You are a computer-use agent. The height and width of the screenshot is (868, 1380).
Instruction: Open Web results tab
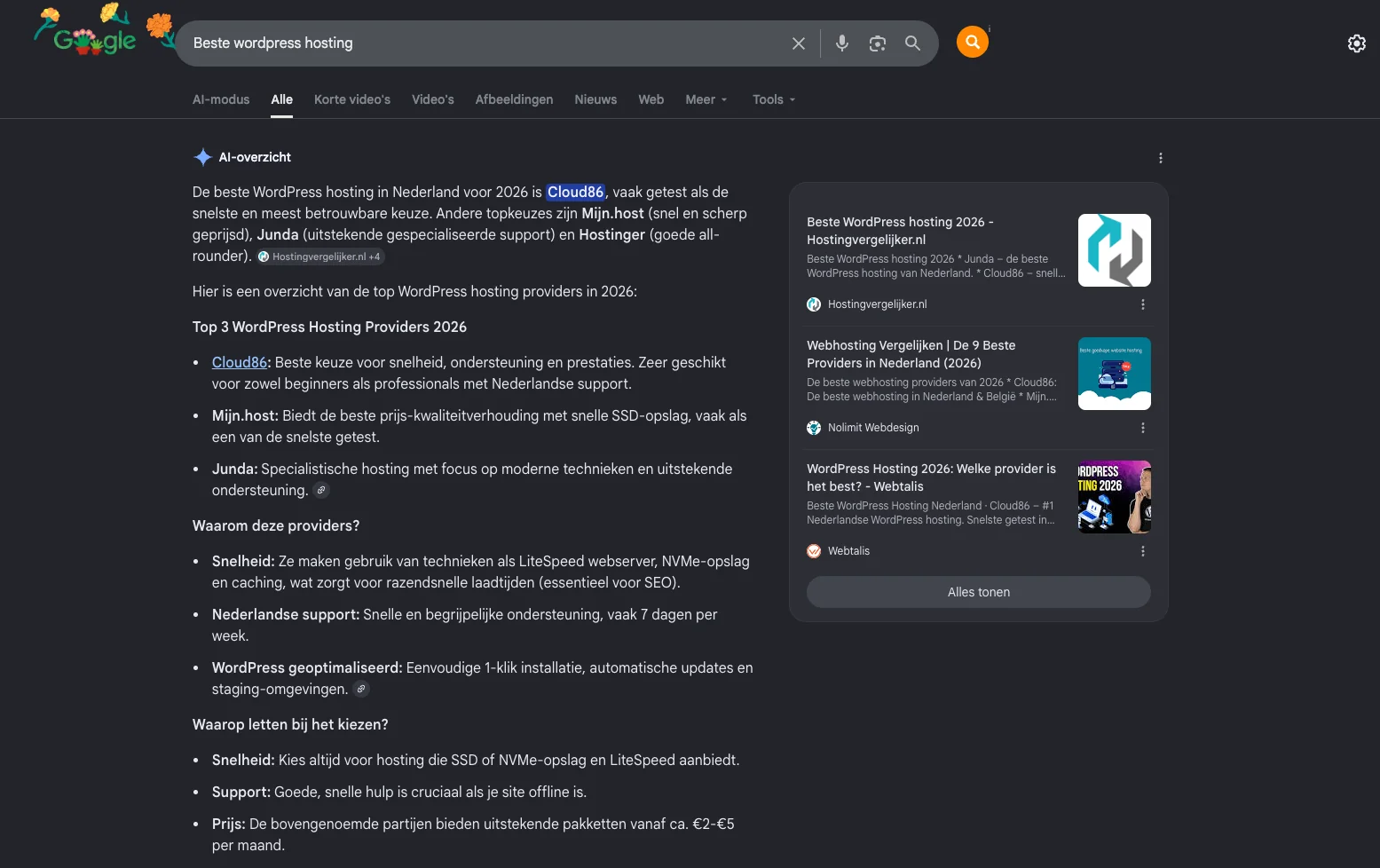(651, 99)
